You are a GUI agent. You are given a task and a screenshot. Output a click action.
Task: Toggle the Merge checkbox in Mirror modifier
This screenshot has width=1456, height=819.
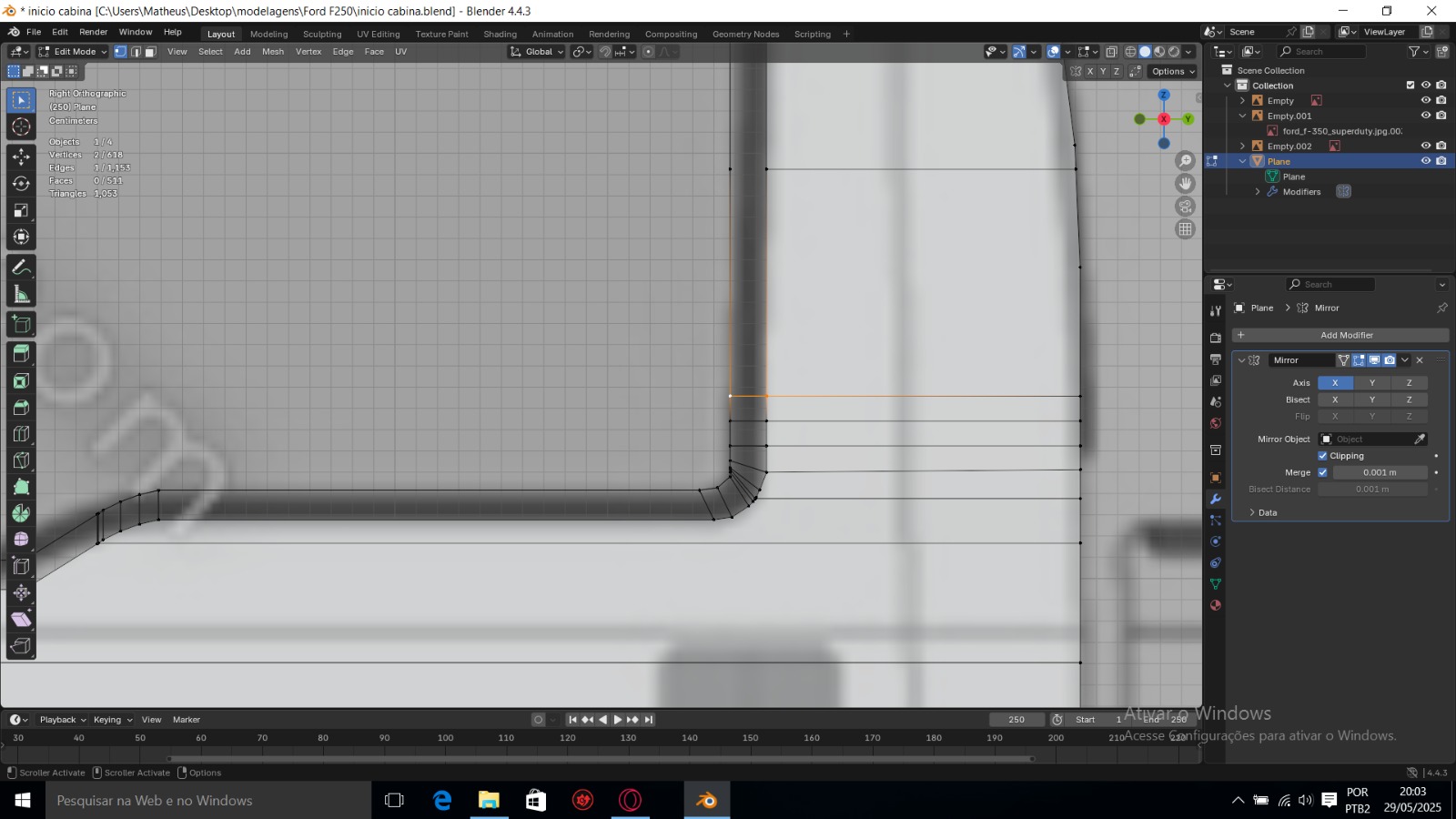pyautogui.click(x=1322, y=472)
